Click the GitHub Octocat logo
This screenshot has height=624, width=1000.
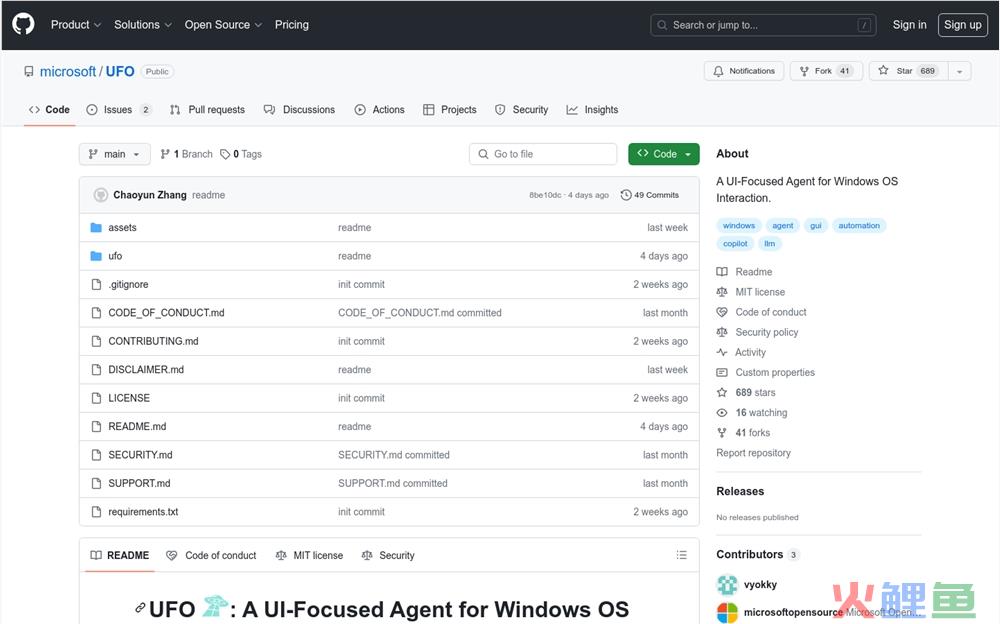24,24
